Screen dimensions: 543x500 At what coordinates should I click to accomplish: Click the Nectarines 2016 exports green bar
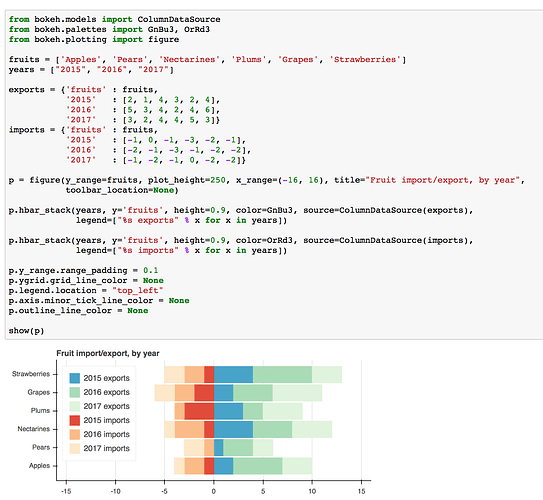273,429
